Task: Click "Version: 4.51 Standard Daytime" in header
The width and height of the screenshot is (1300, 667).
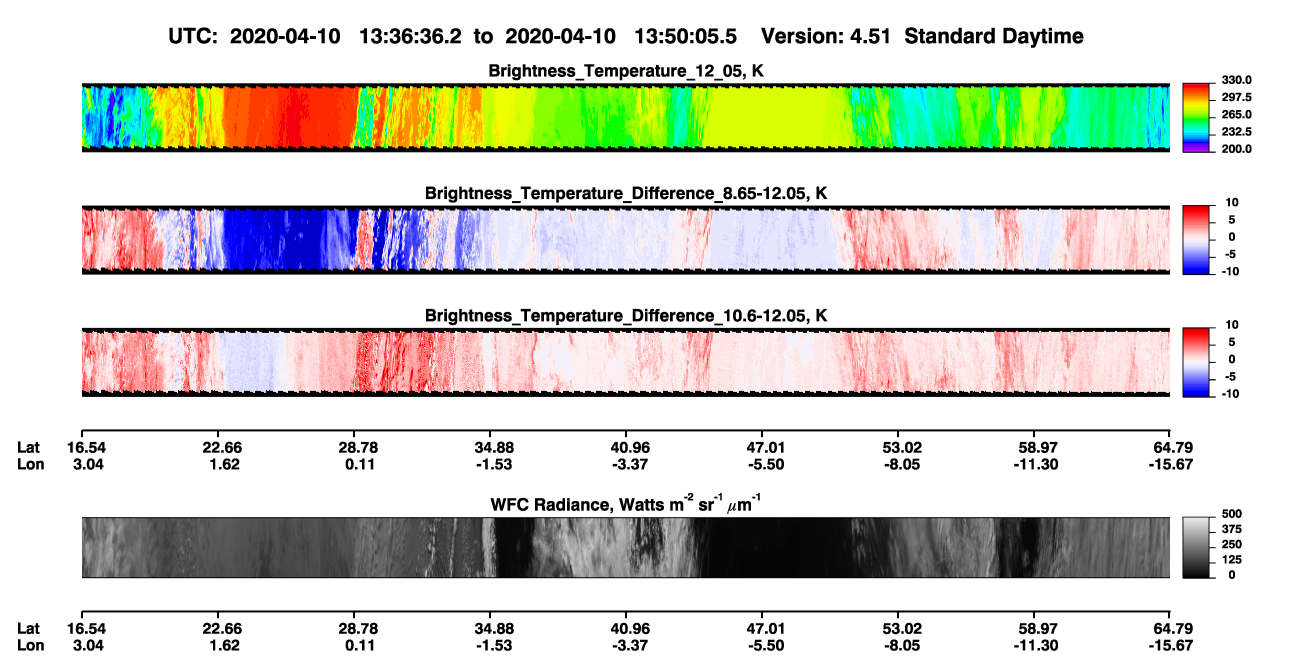Action: tap(922, 36)
